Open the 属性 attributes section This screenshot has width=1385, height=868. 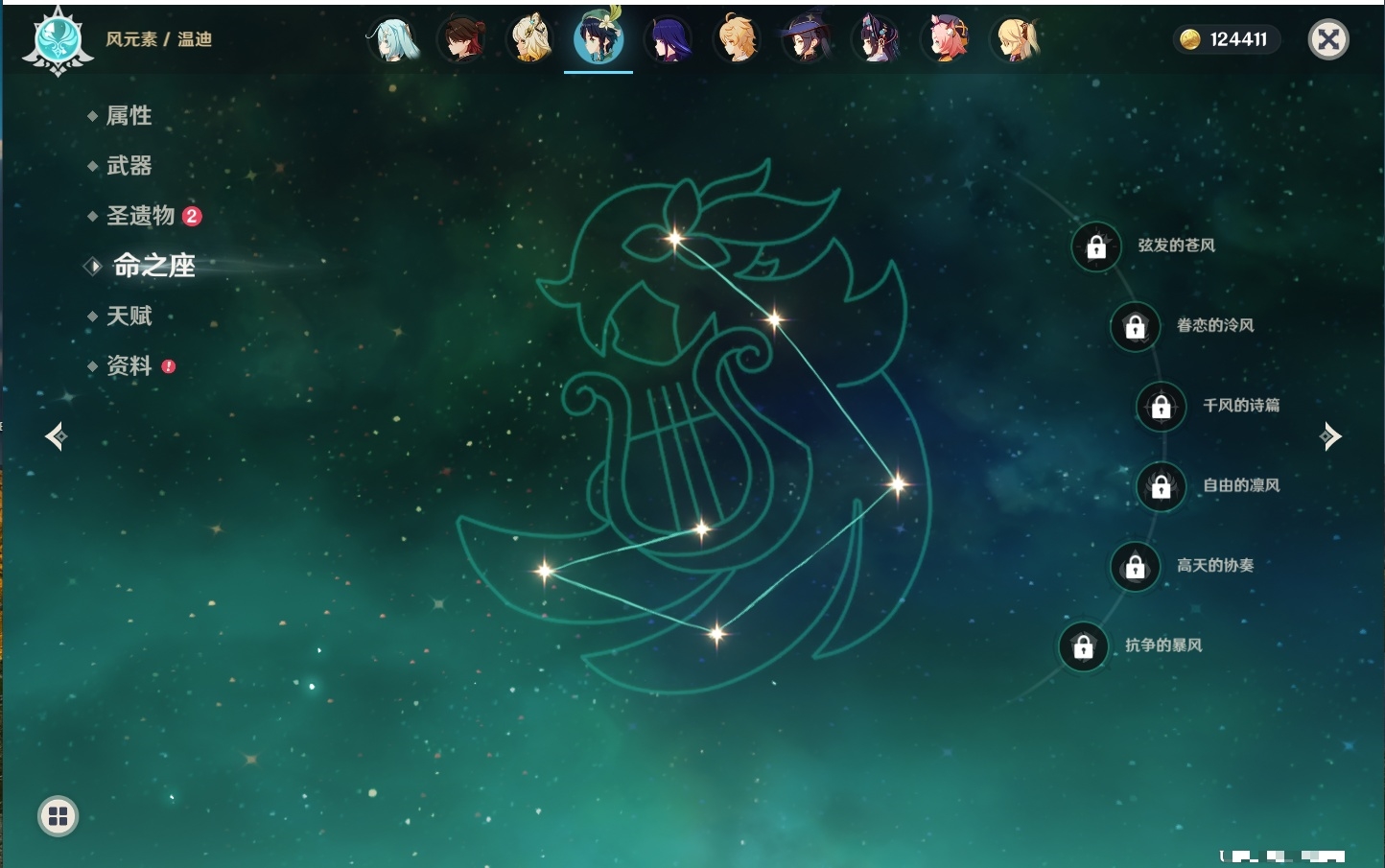(x=129, y=116)
